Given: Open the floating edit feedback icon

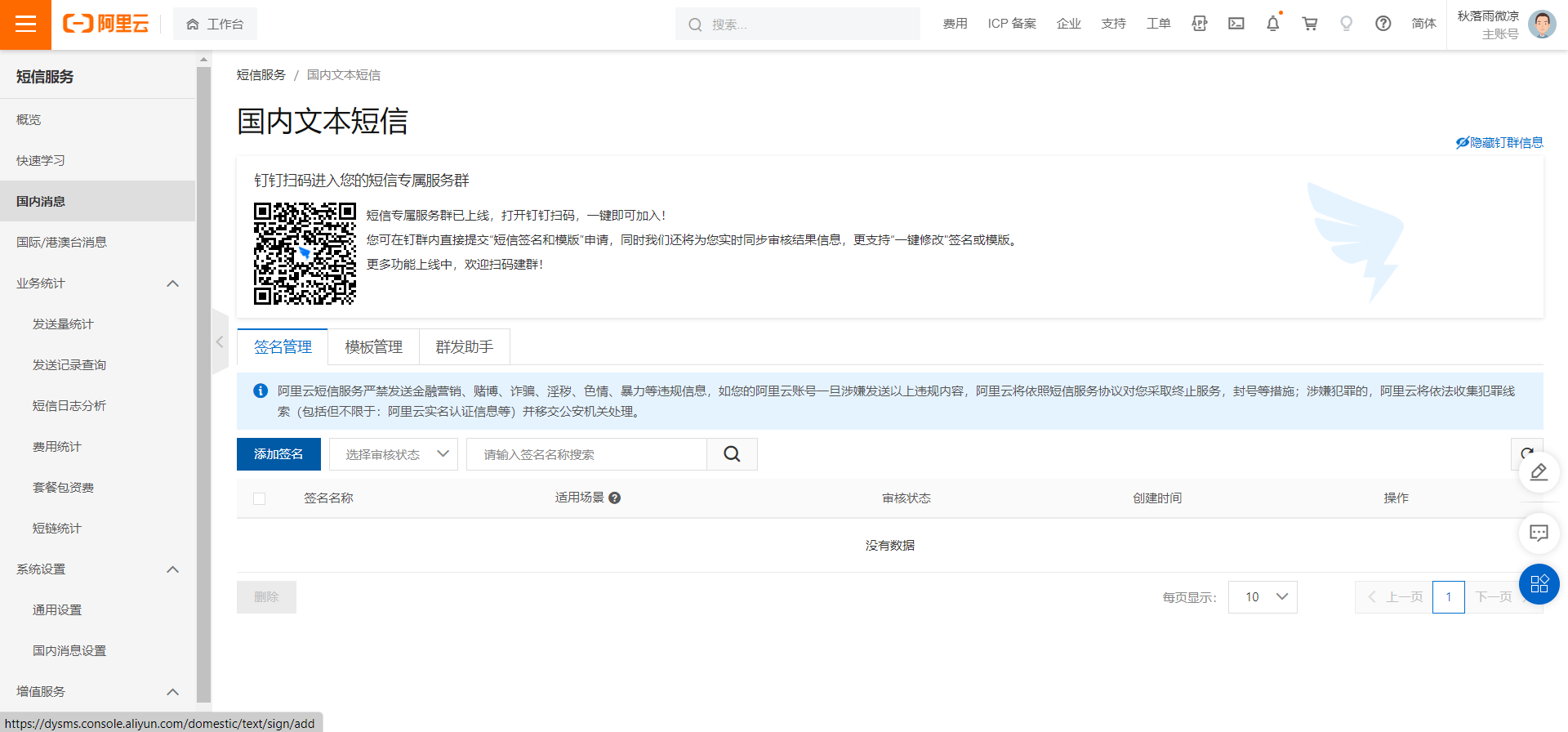Looking at the screenshot, I should [1539, 472].
